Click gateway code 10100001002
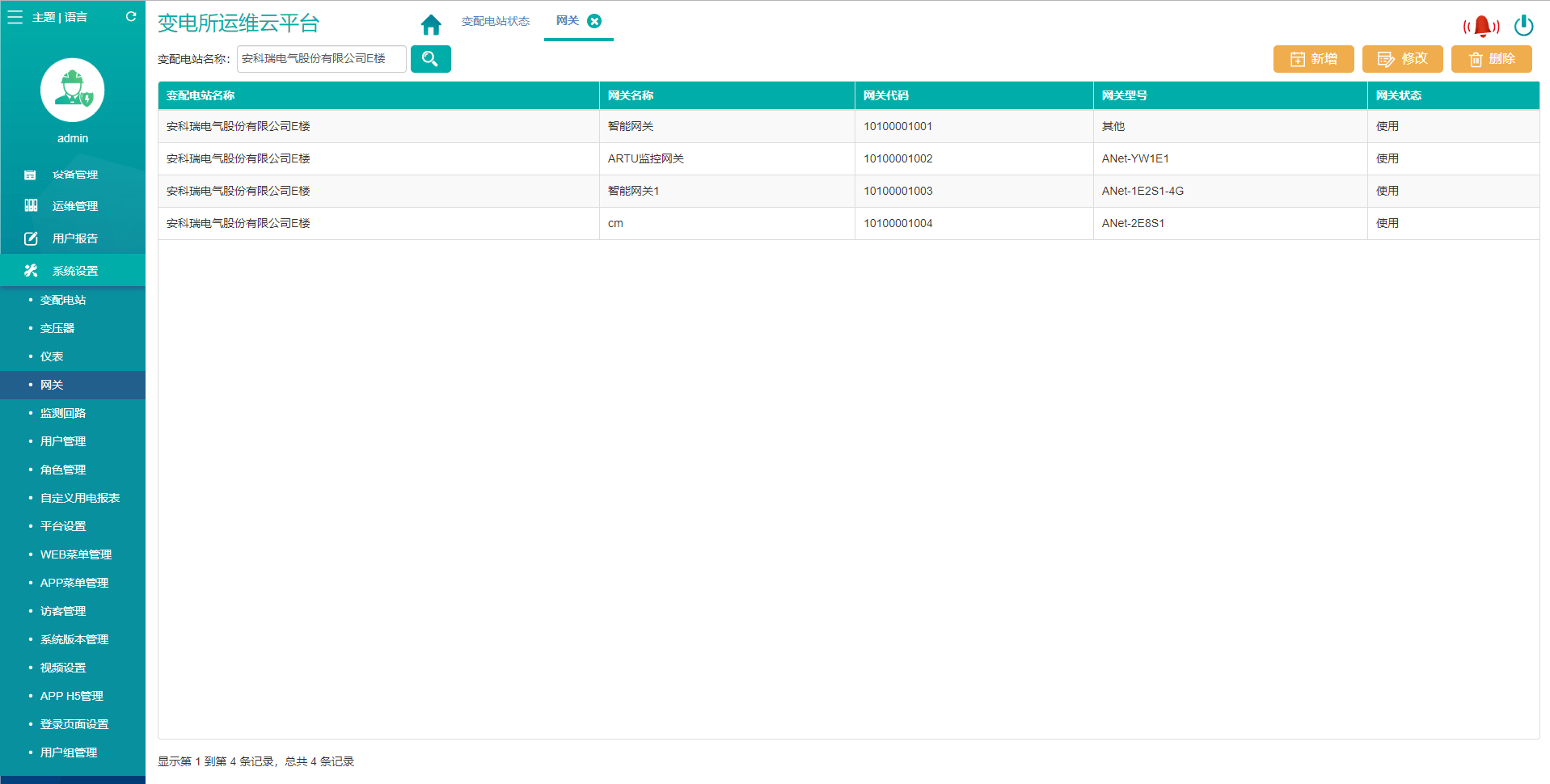This screenshot has width=1550, height=784. [x=897, y=158]
